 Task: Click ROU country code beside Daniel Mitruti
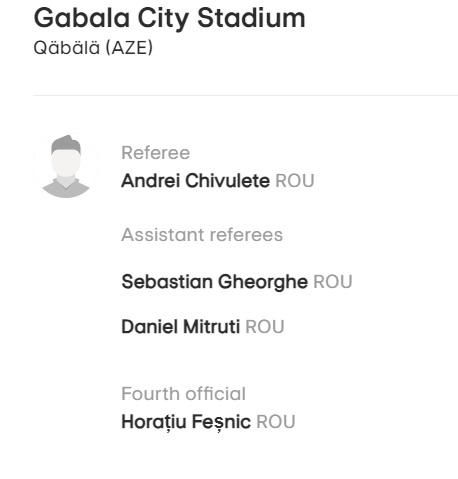coord(265,327)
